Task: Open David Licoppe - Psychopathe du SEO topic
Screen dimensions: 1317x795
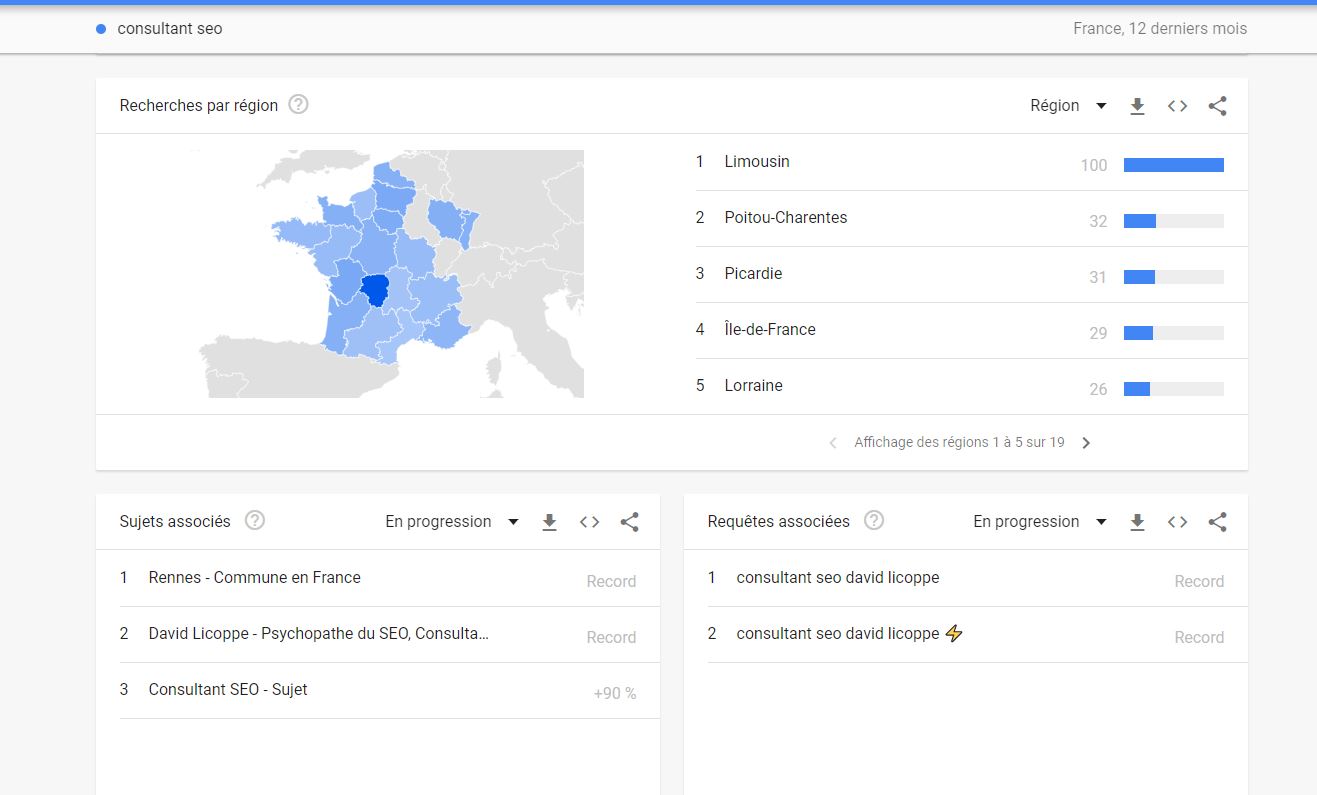Action: click(x=318, y=633)
